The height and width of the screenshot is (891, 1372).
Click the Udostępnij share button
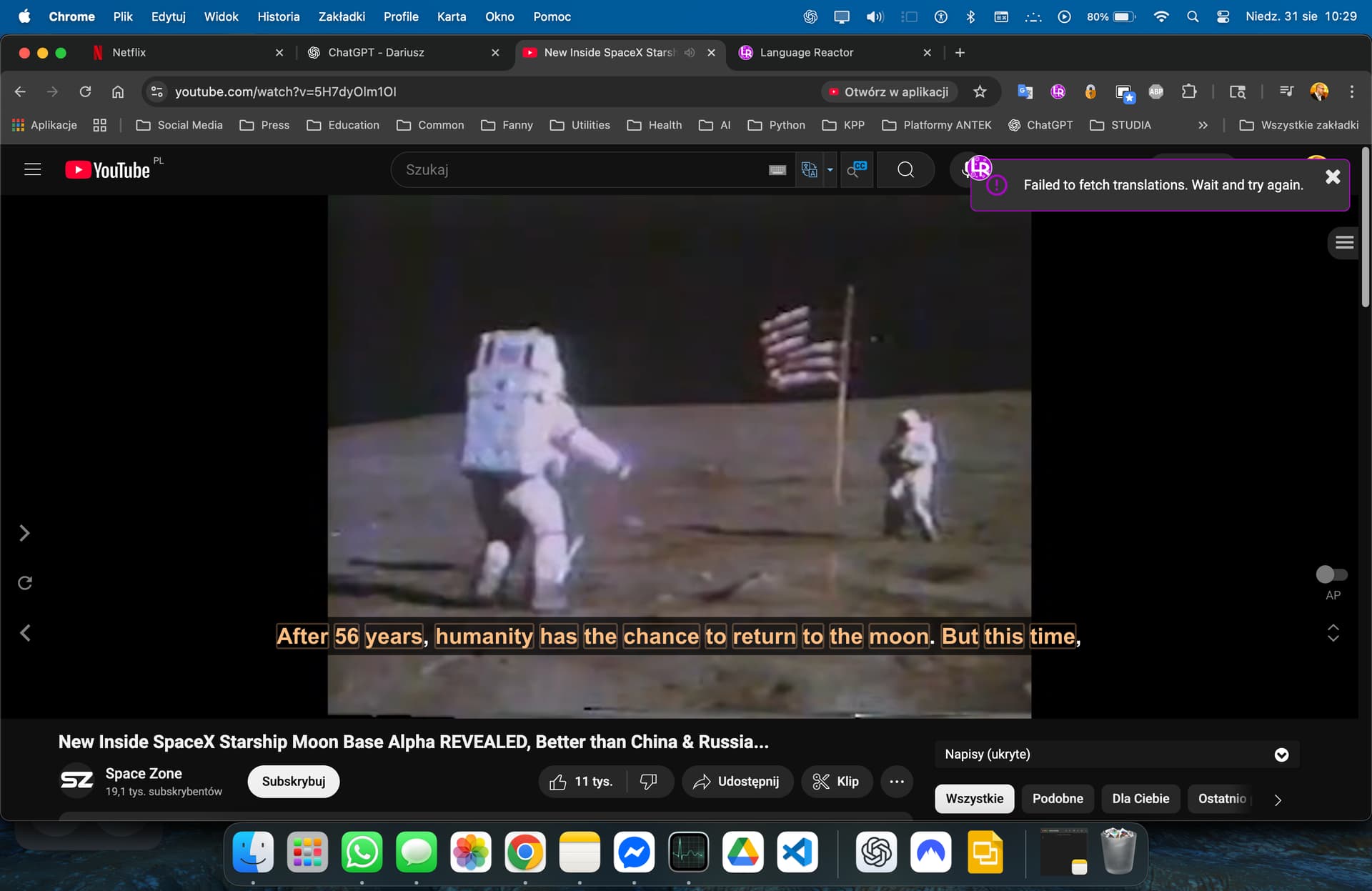tap(737, 782)
